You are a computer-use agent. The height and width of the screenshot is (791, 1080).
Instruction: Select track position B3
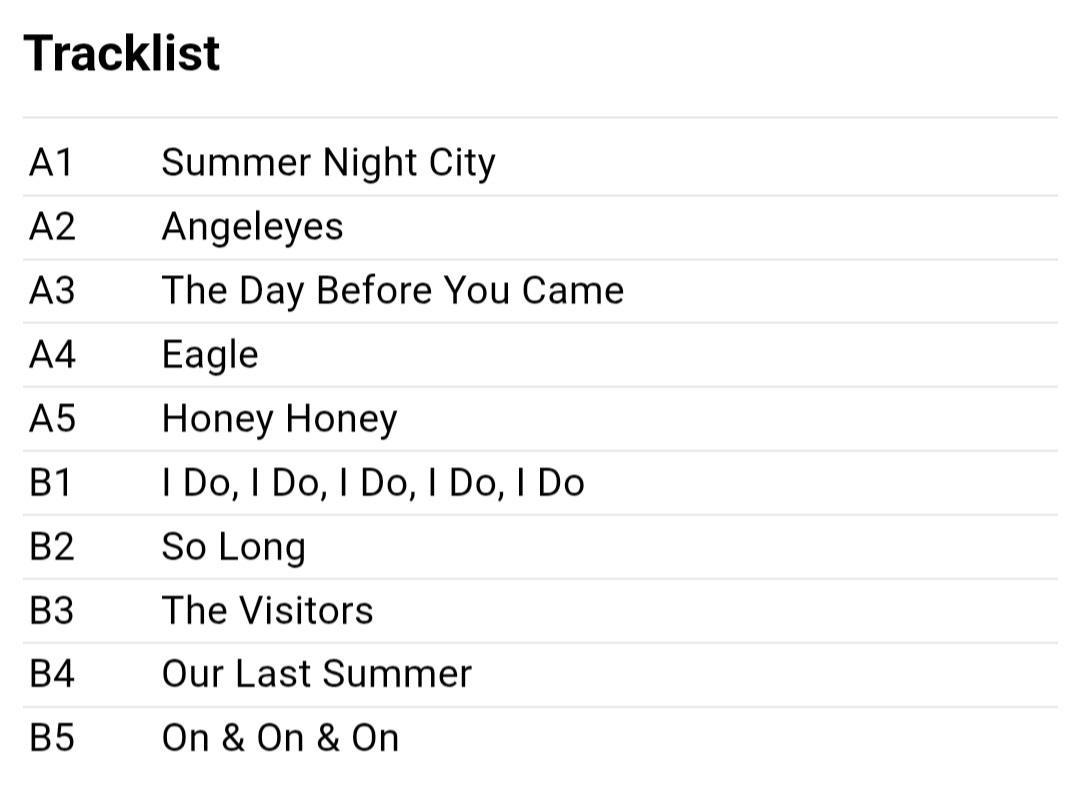(52, 610)
